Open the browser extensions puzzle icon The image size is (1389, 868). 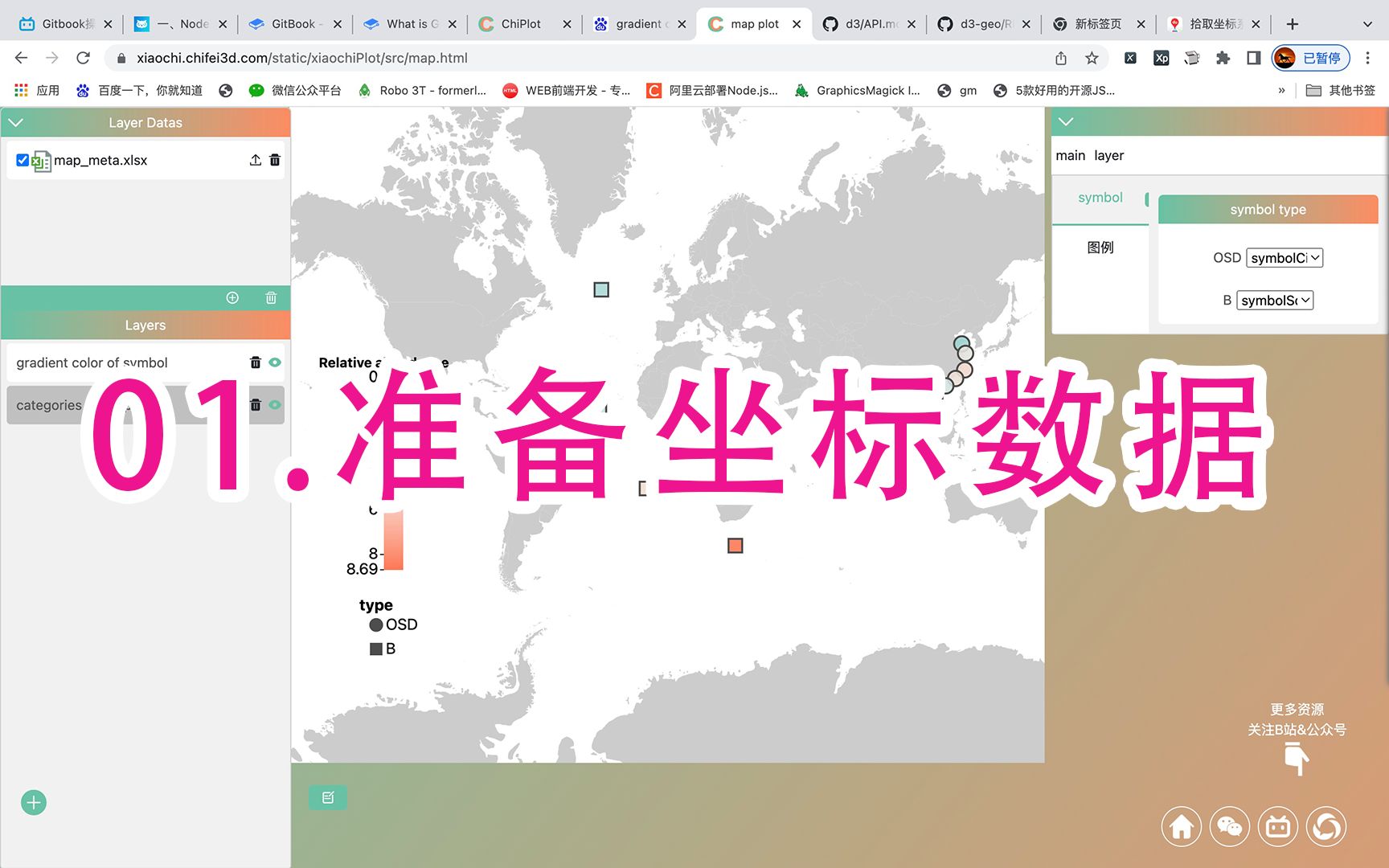click(1223, 58)
